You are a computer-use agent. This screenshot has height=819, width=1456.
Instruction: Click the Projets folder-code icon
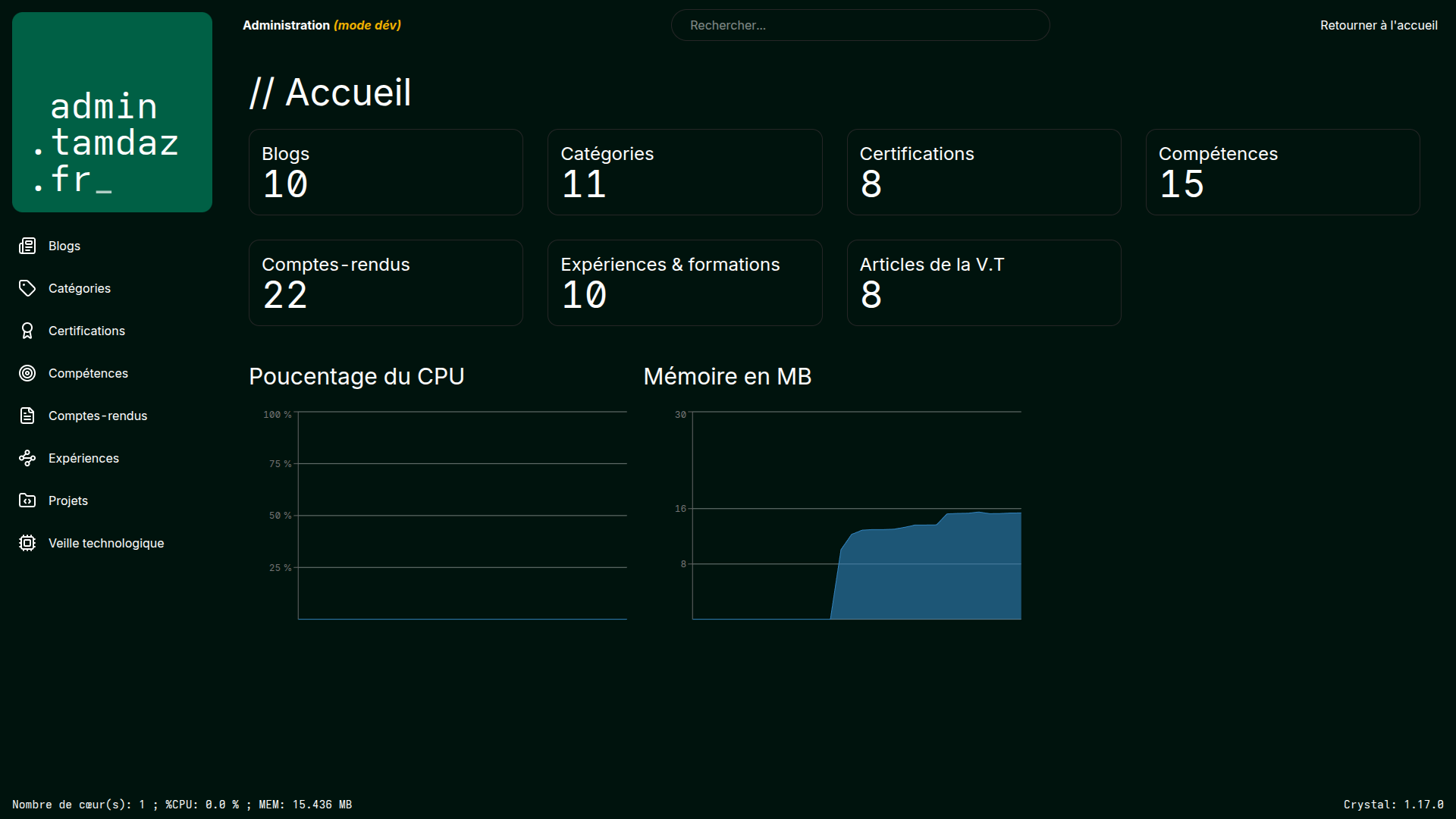coord(27,500)
